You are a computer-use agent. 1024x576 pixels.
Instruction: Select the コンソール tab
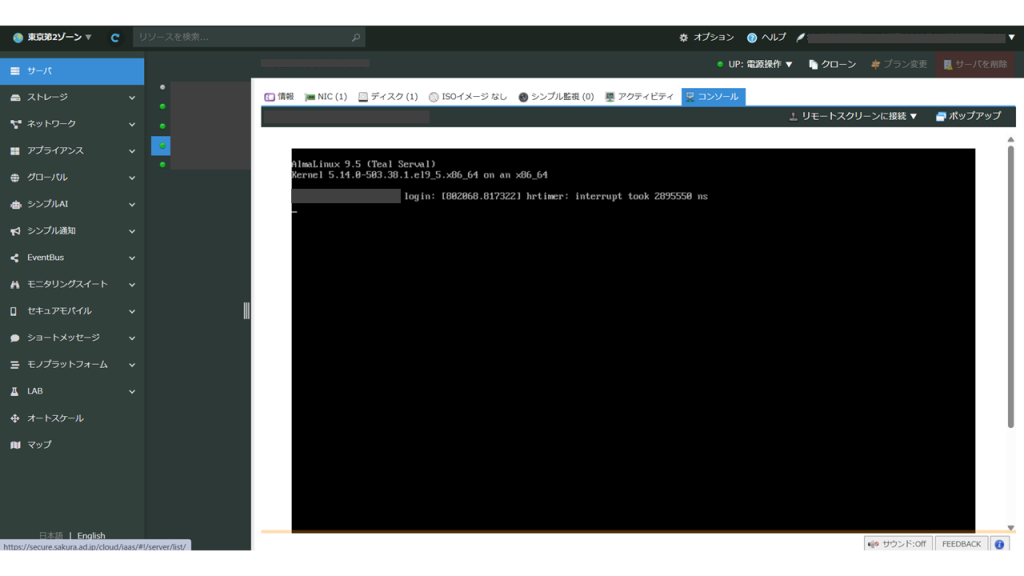pyautogui.click(x=712, y=97)
